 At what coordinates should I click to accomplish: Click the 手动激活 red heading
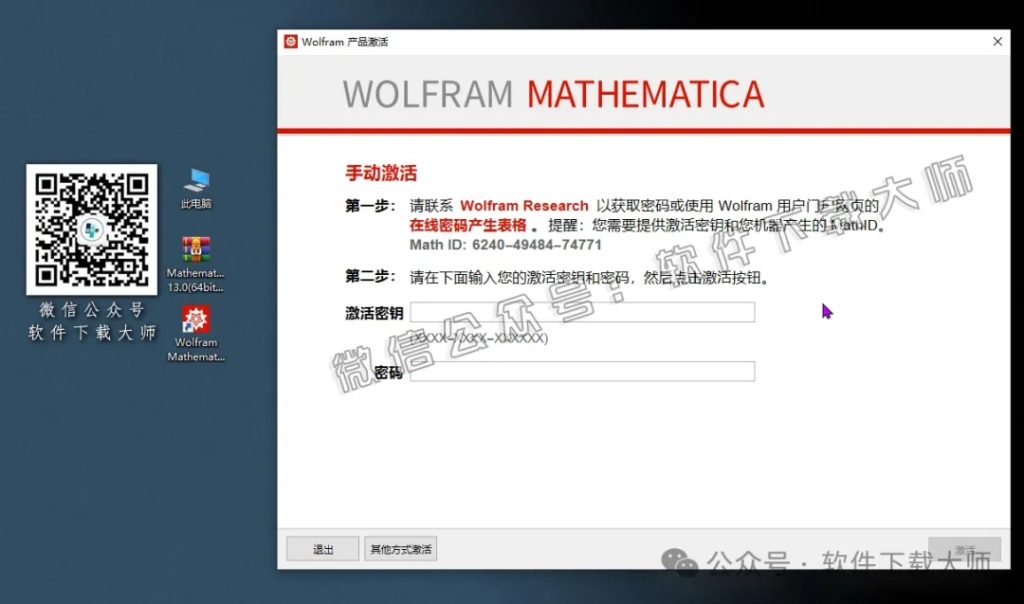click(382, 172)
